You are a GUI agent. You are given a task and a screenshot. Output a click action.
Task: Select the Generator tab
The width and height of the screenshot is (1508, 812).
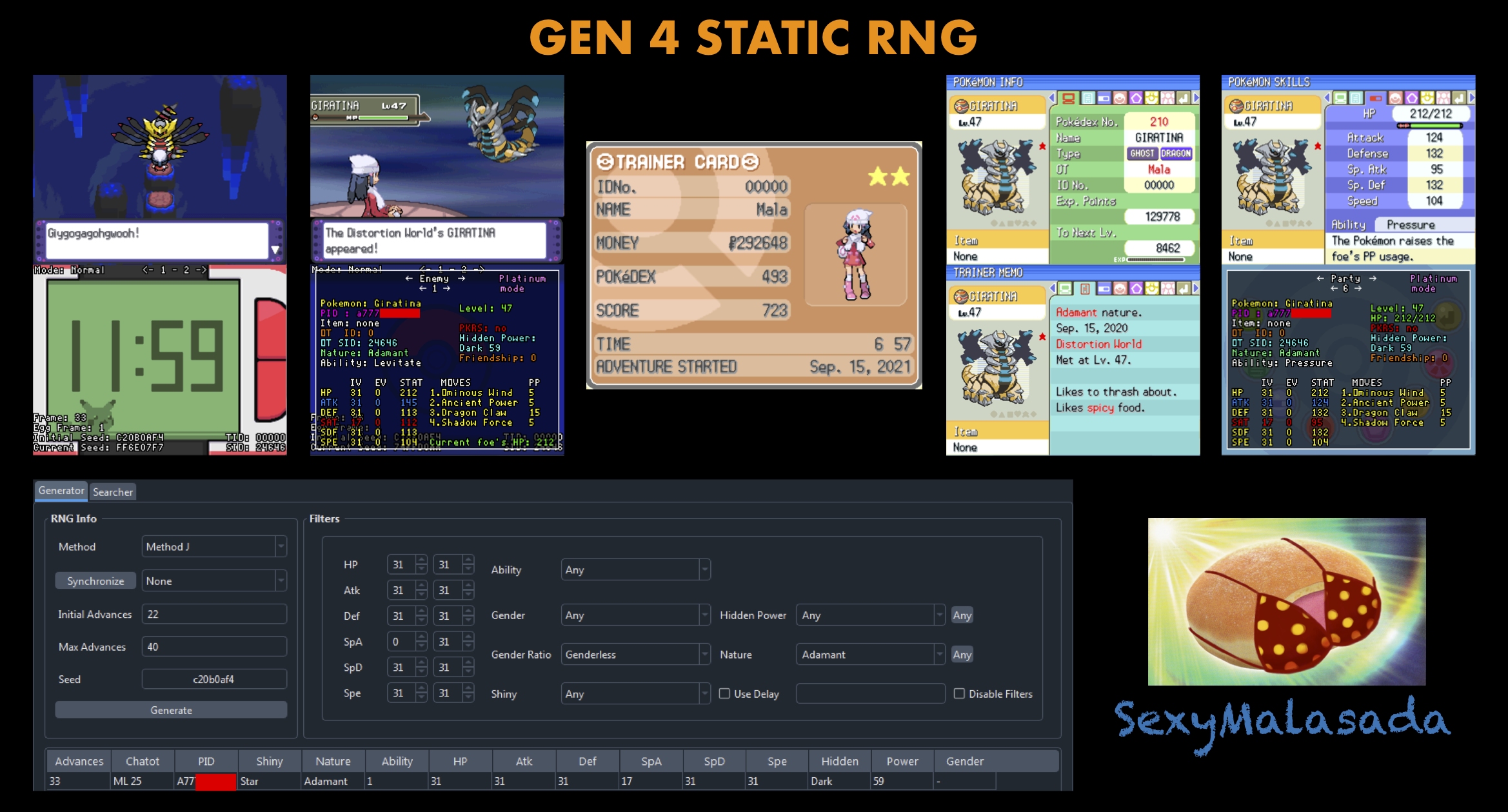point(61,490)
